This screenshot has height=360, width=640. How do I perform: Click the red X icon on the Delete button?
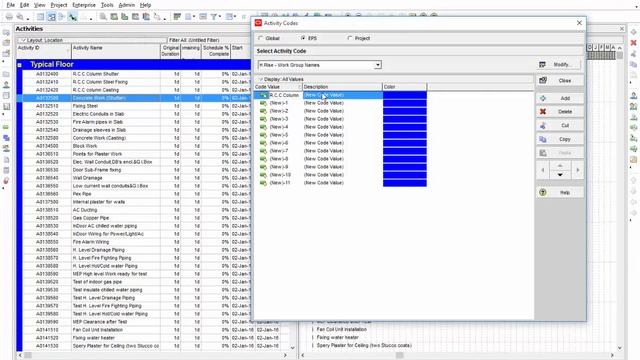pos(543,111)
